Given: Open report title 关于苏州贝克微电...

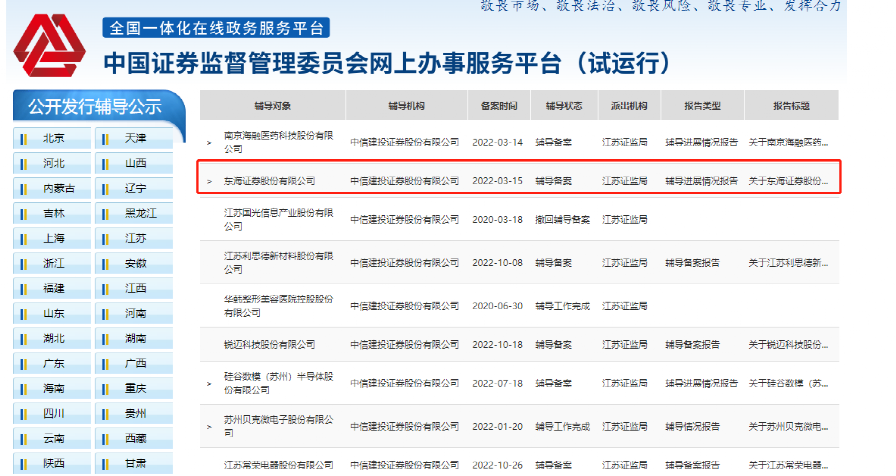Looking at the screenshot, I should click(x=788, y=427).
